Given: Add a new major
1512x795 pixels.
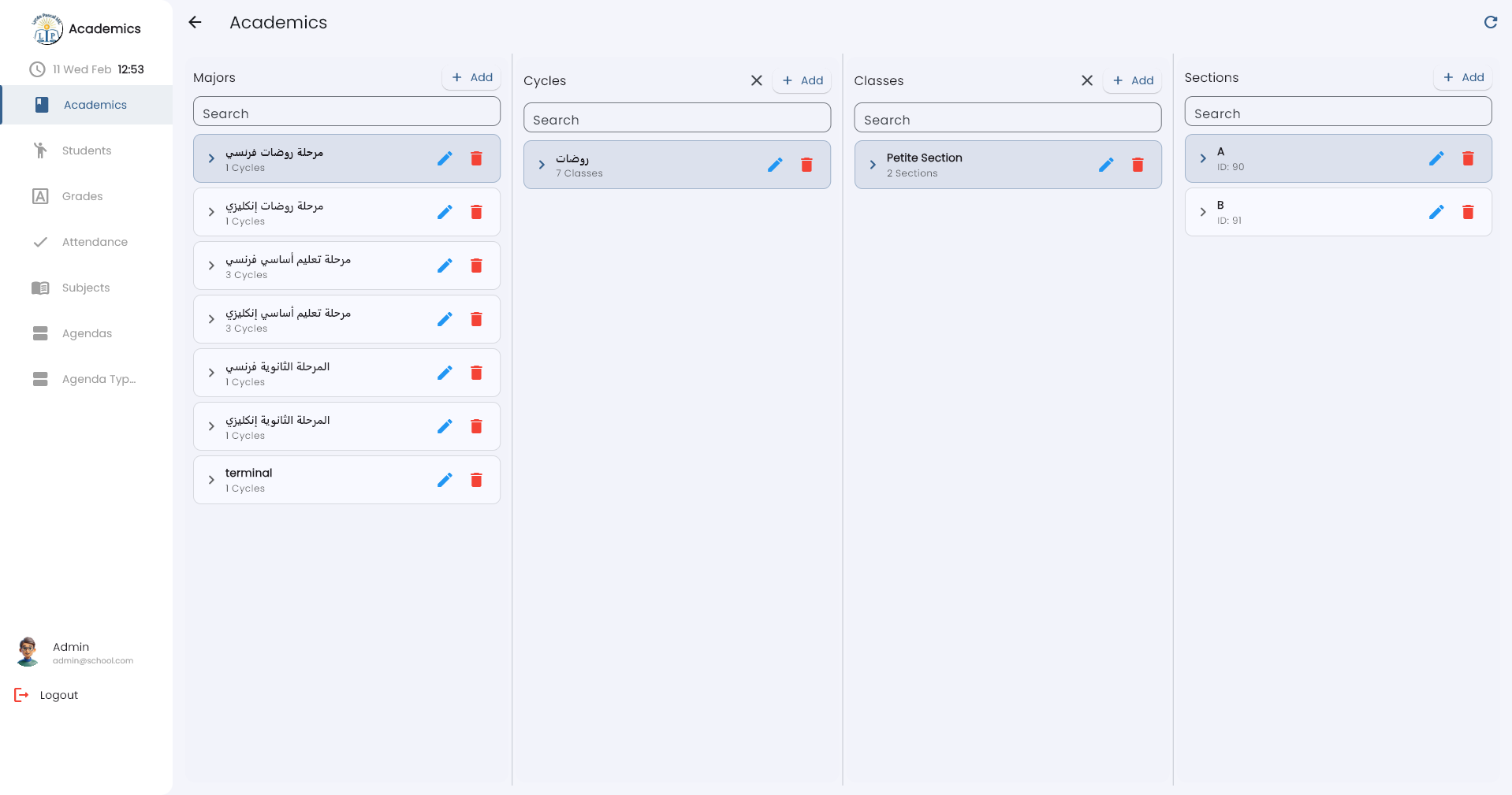Looking at the screenshot, I should tap(472, 77).
